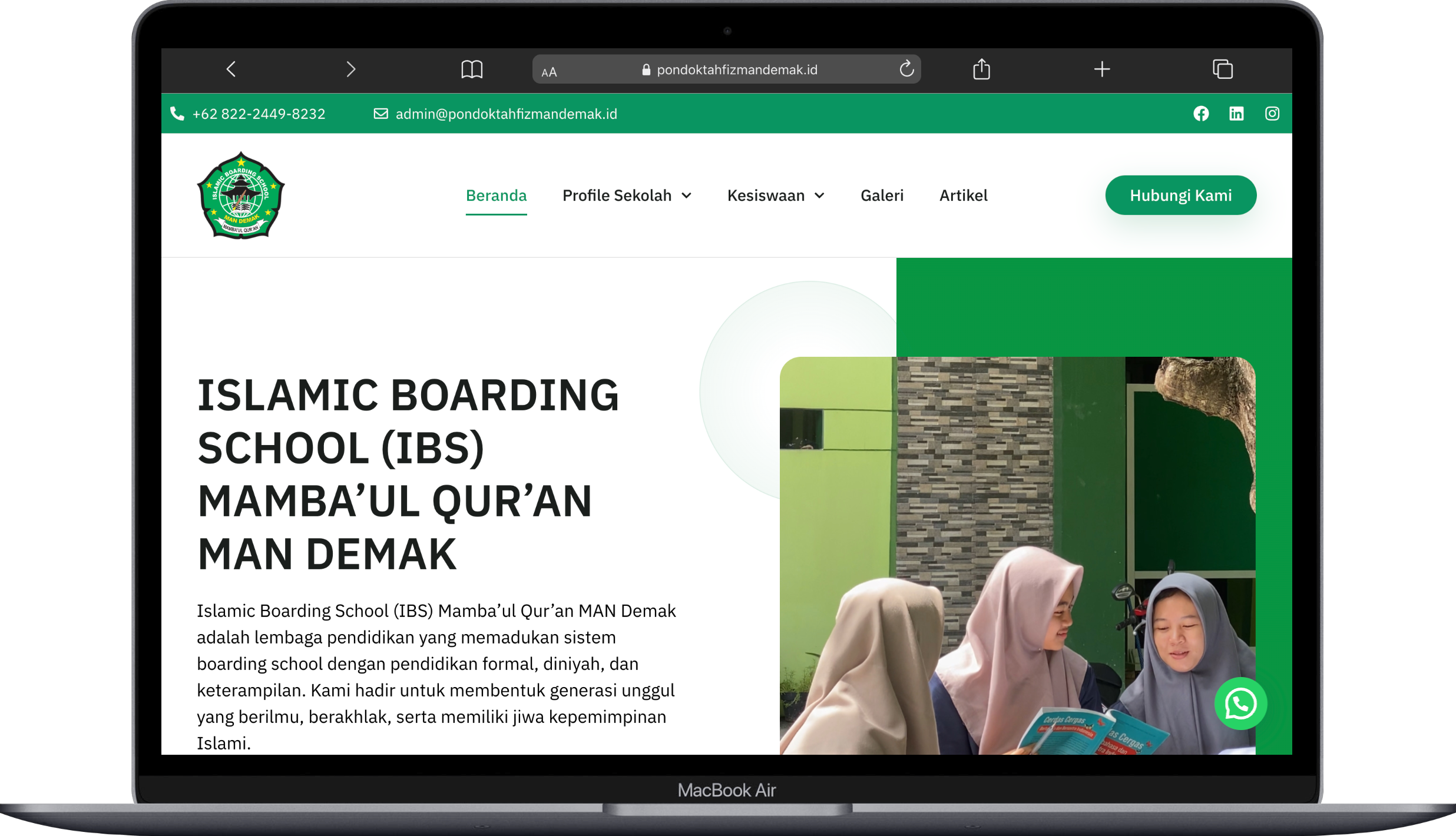This screenshot has width=1456, height=836.
Task: Click the admin email address link
Action: tap(505, 114)
